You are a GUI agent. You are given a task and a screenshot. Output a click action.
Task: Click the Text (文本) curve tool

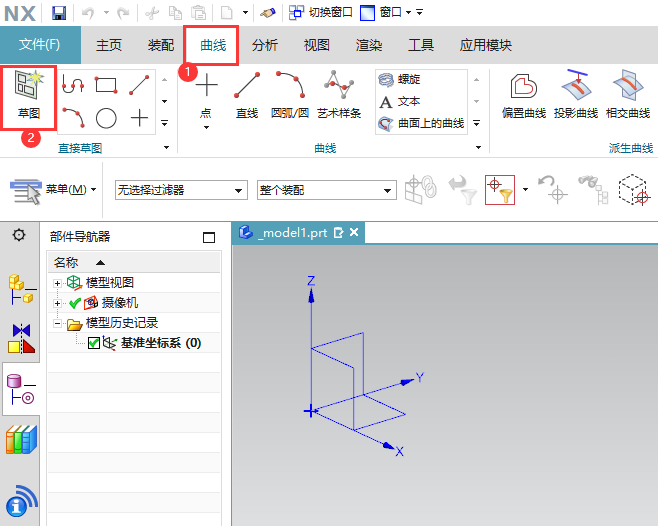point(400,101)
